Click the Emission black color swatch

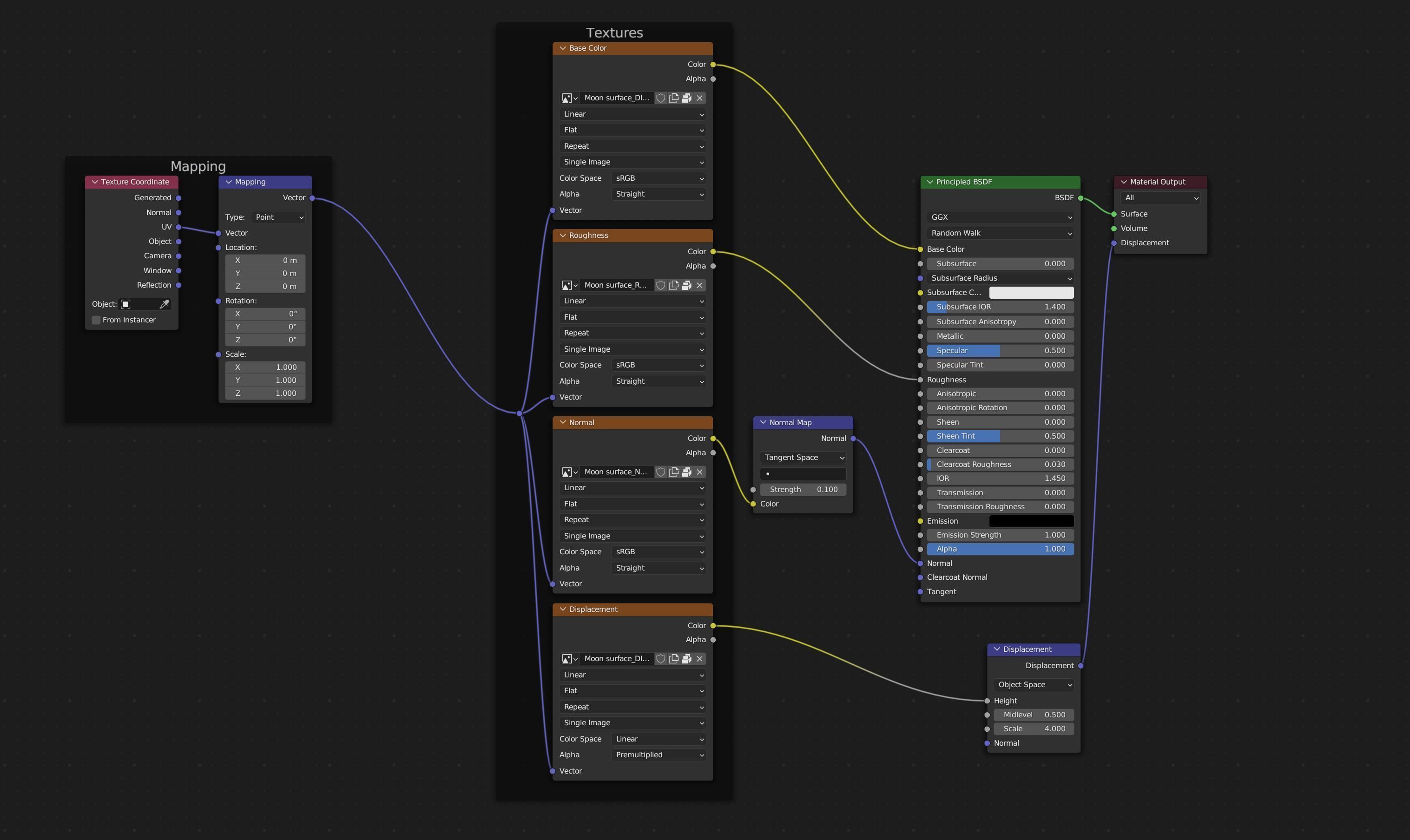[1031, 521]
